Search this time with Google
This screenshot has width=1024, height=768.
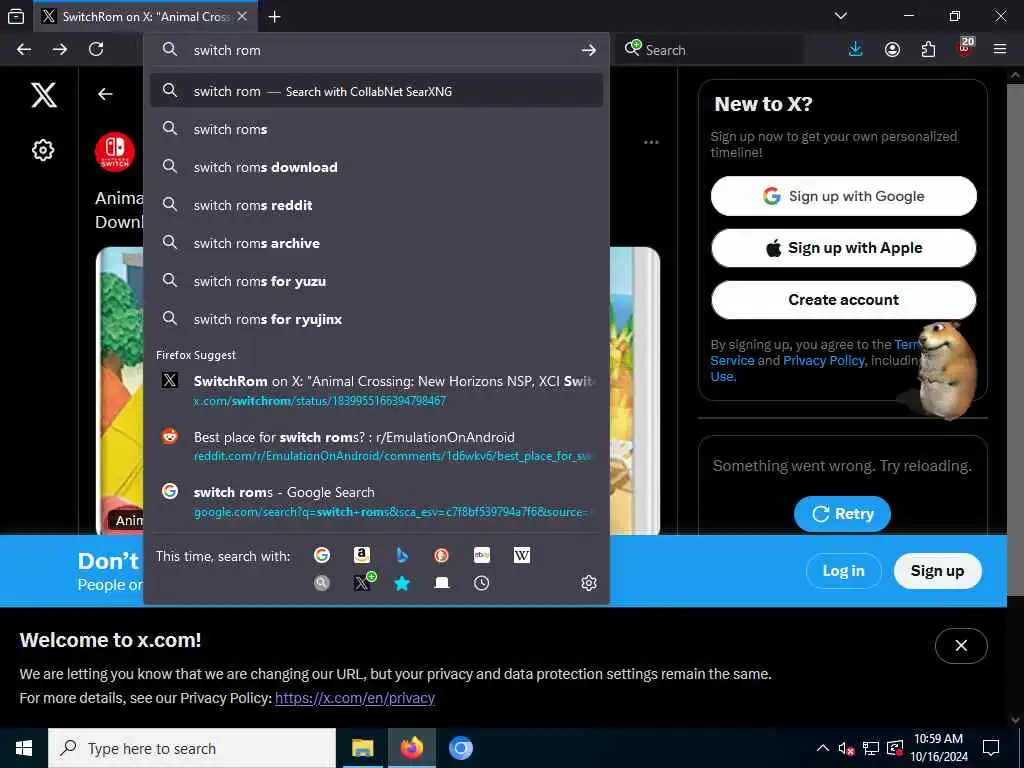pos(322,555)
